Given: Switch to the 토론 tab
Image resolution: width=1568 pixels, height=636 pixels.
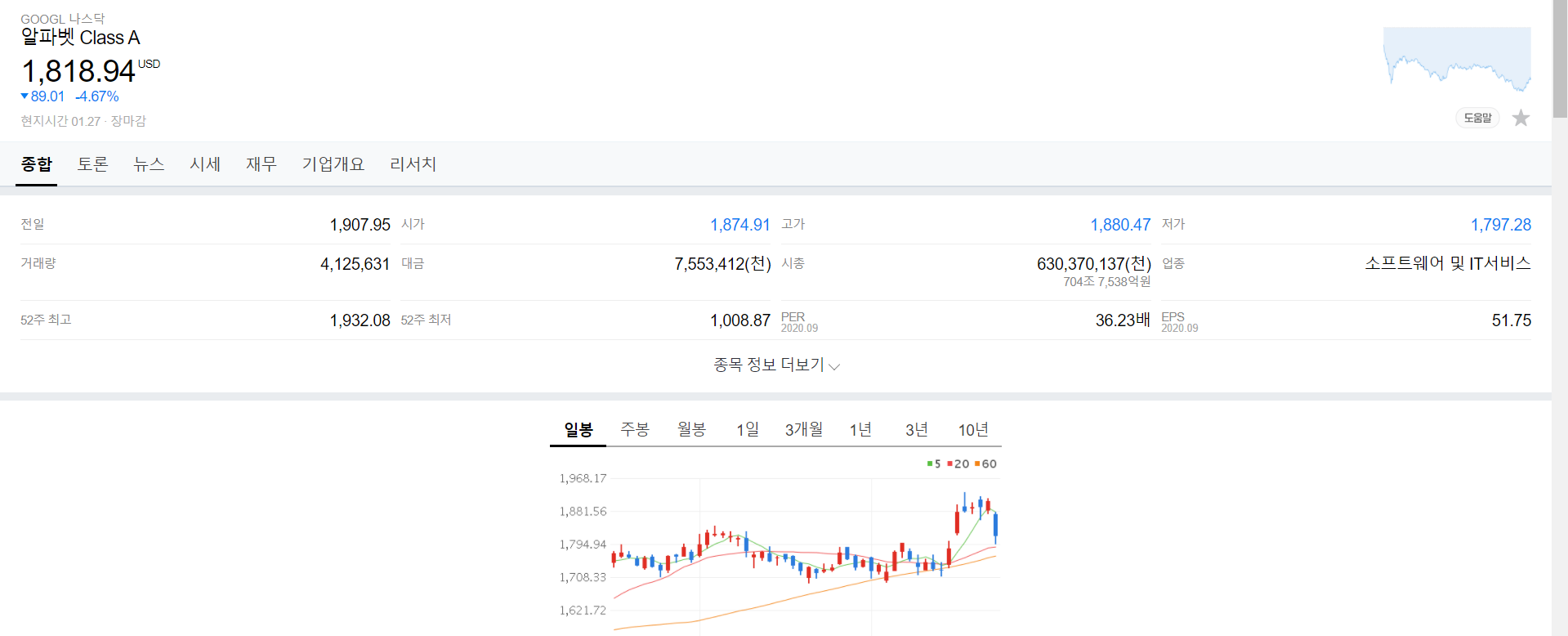Looking at the screenshot, I should tap(92, 164).
